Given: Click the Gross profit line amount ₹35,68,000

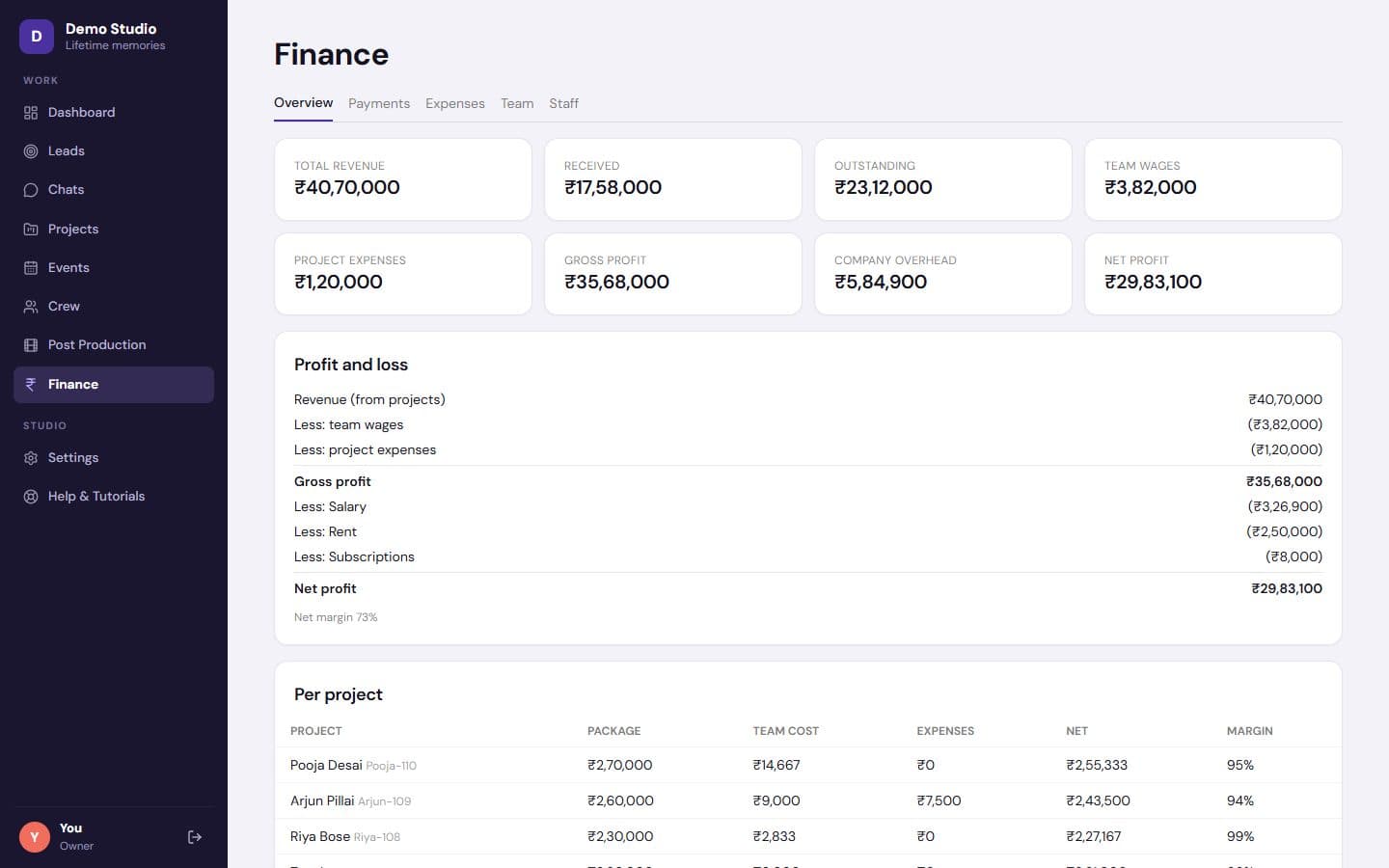Looking at the screenshot, I should click(x=1284, y=481).
